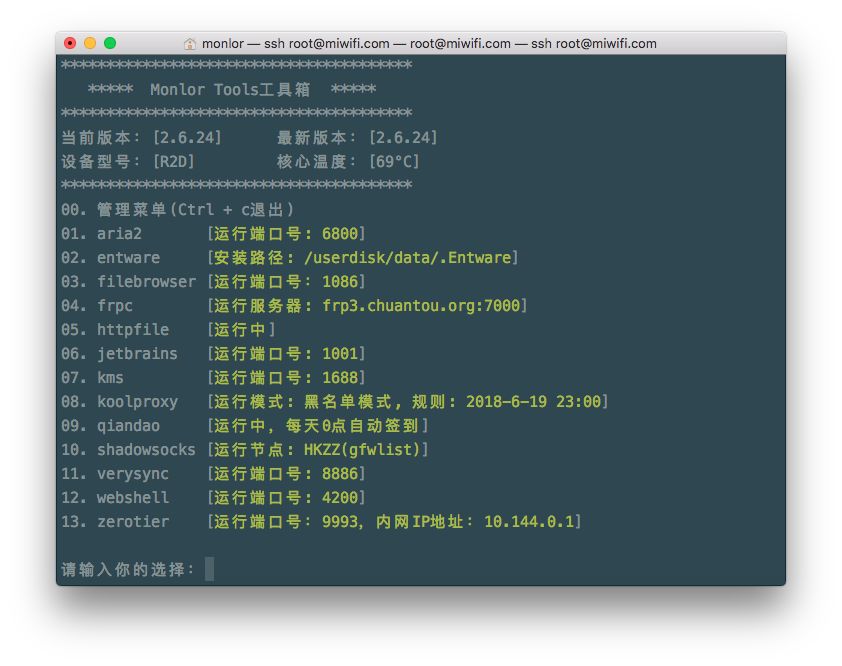This screenshot has width=842, height=666.
Task: Click the latest version value after 最新版本
Action: tap(403, 137)
